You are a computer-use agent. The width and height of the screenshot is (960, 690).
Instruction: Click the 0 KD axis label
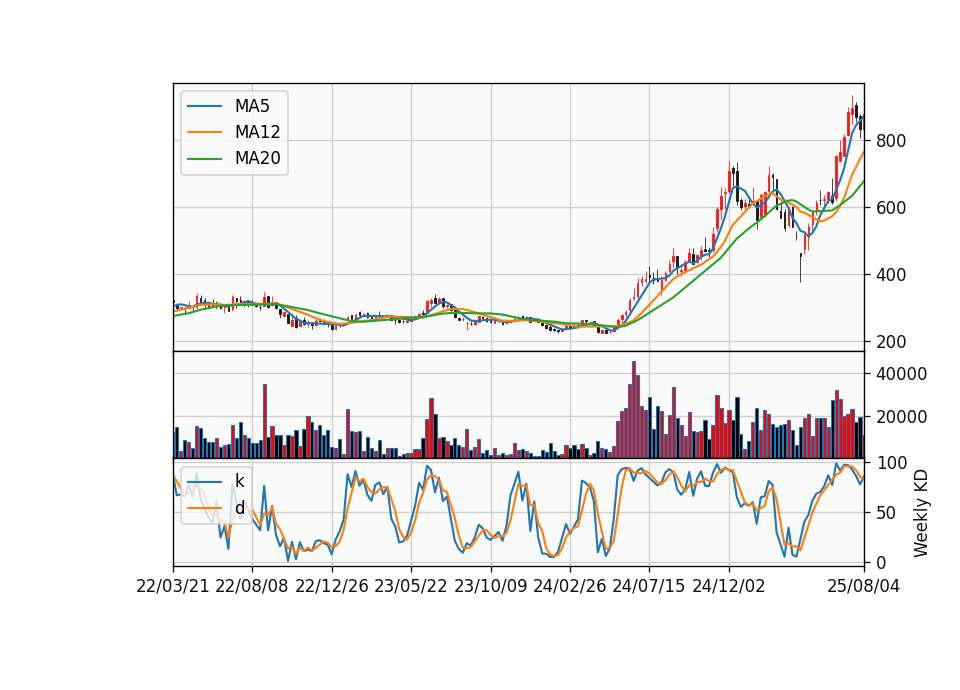click(881, 563)
